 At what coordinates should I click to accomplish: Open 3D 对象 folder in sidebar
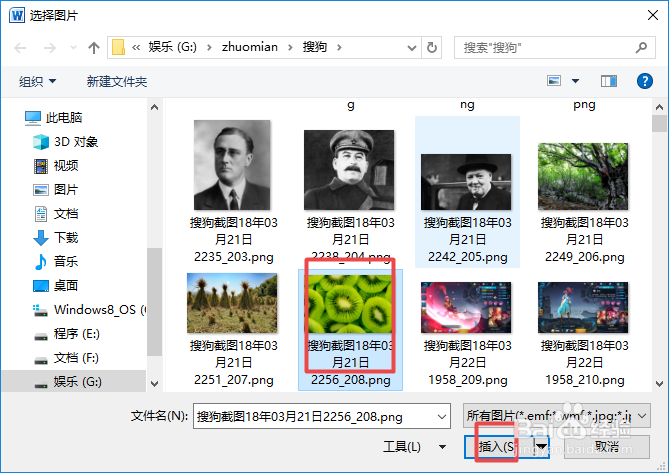pyautogui.click(x=65, y=142)
